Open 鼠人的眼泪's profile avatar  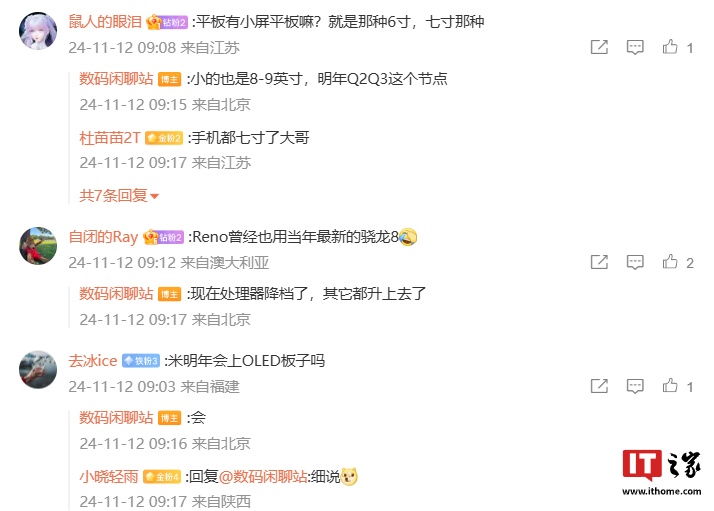(38, 31)
